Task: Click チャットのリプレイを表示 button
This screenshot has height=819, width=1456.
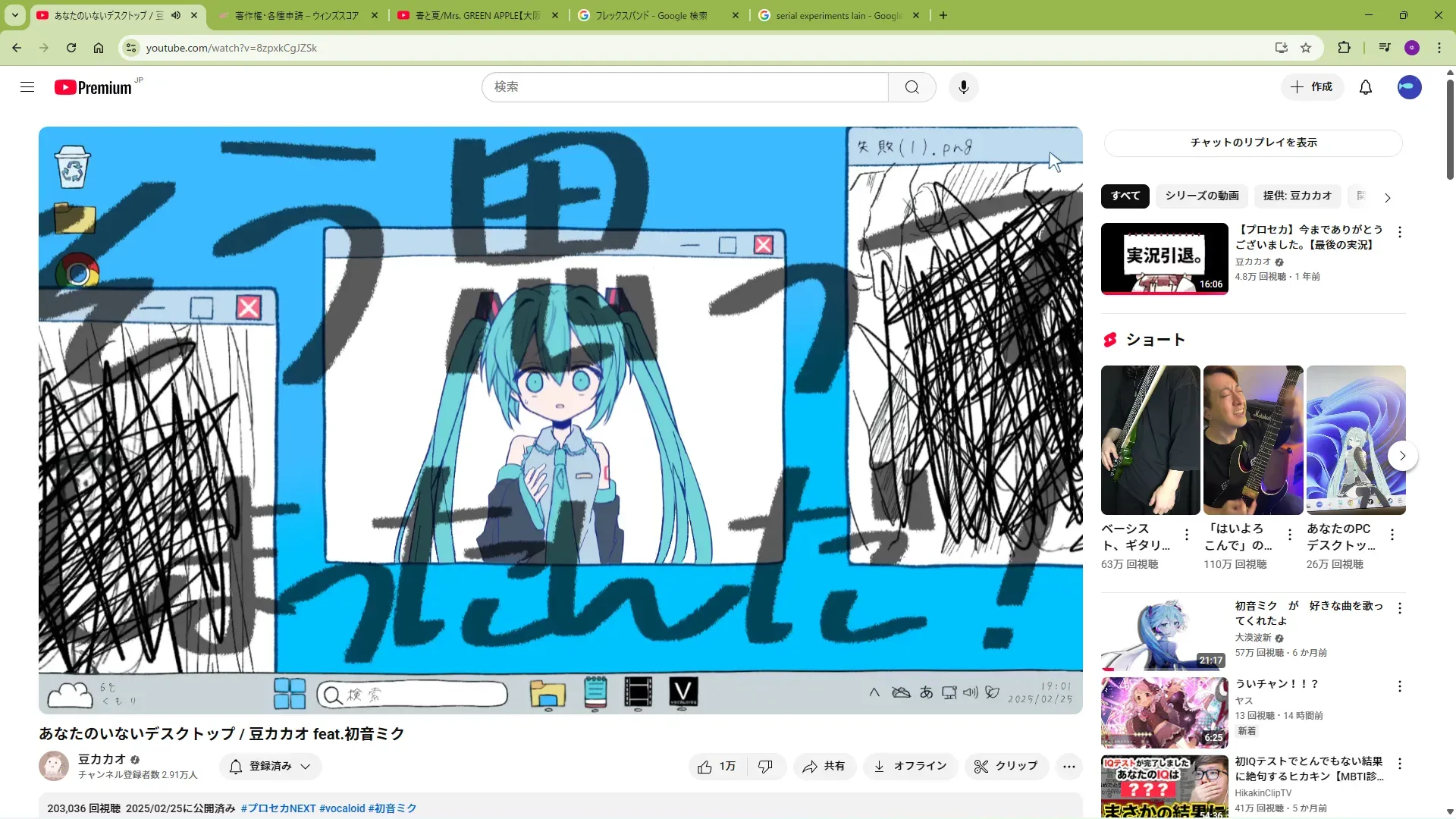Action: tap(1253, 143)
